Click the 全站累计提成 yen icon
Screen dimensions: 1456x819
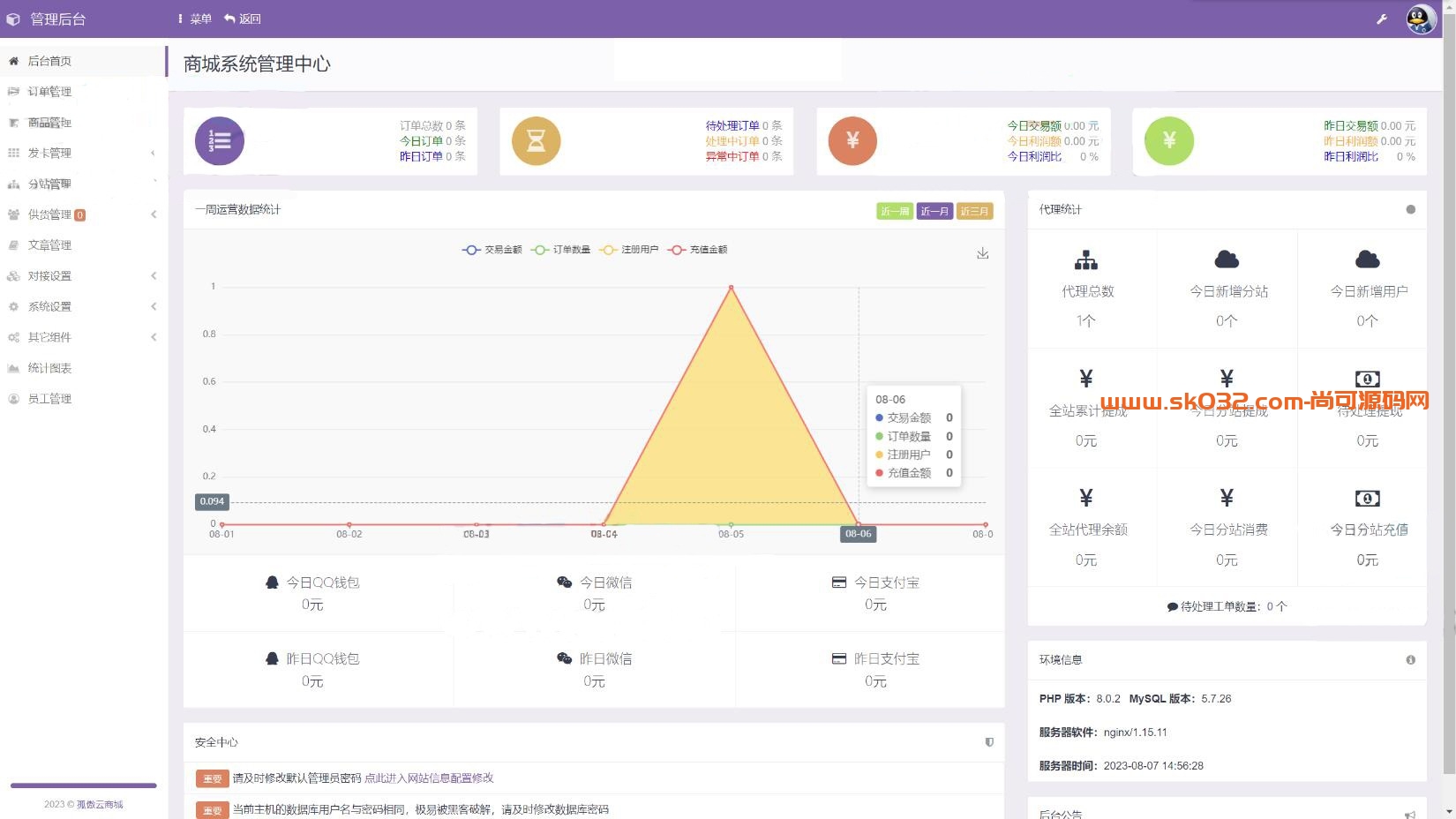click(1086, 379)
